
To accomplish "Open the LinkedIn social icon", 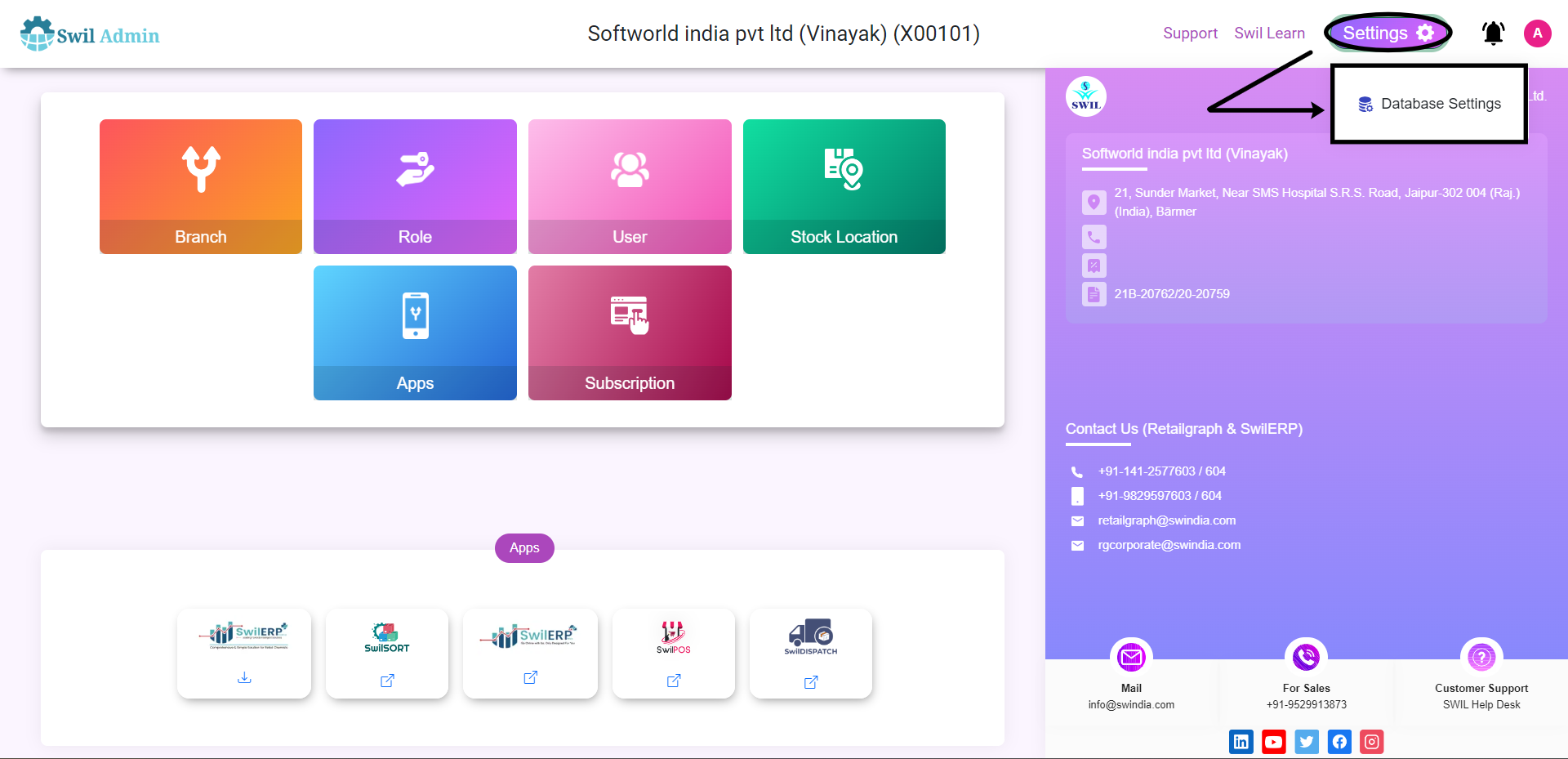I will pos(1241,742).
